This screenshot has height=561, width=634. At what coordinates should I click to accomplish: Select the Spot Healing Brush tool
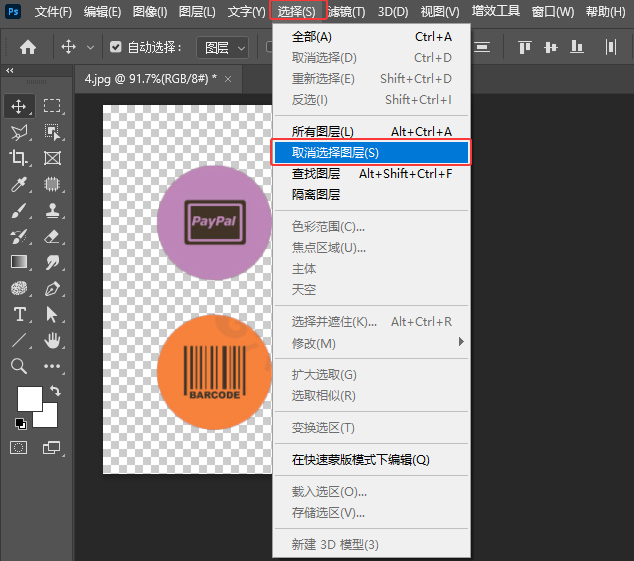point(52,184)
